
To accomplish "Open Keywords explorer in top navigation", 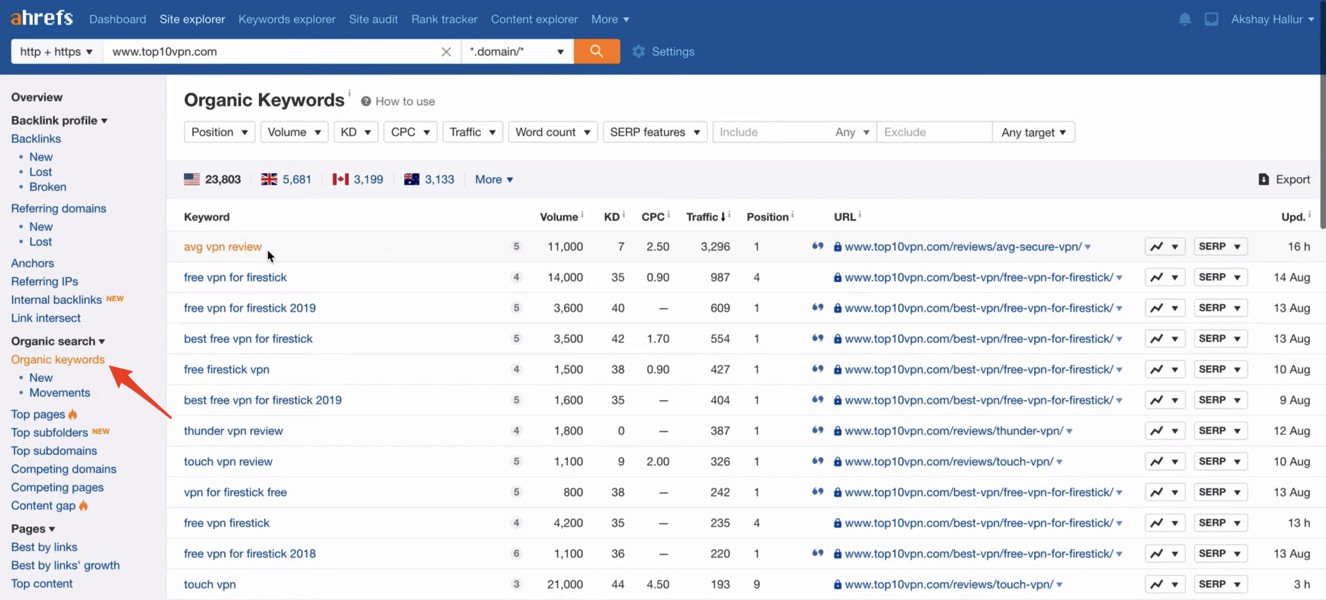I will click(x=286, y=19).
